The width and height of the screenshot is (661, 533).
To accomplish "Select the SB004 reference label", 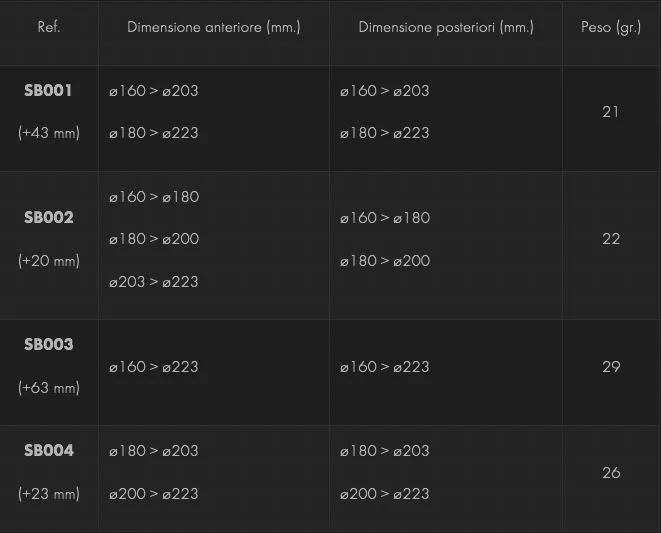I will pyautogui.click(x=48, y=451).
